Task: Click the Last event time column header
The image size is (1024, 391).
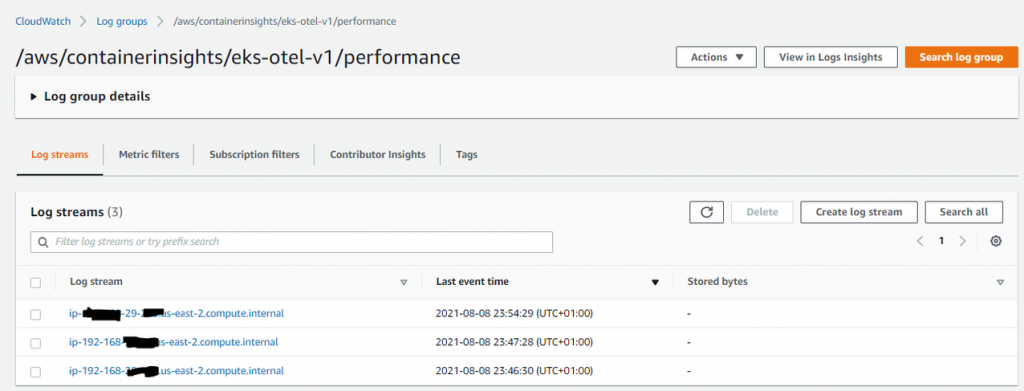Action: tap(472, 282)
